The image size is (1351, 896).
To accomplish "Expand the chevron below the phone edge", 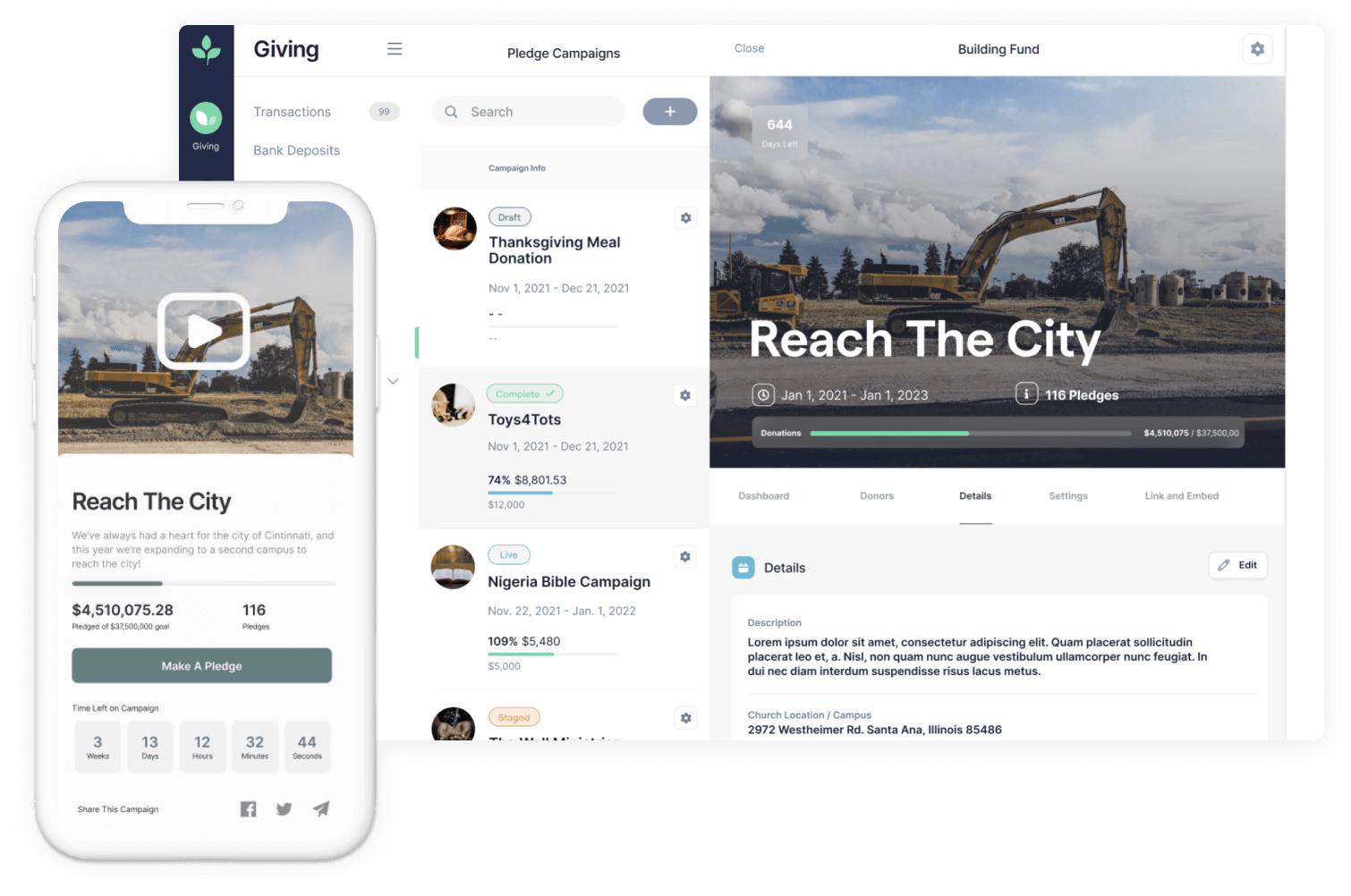I will pyautogui.click(x=393, y=381).
